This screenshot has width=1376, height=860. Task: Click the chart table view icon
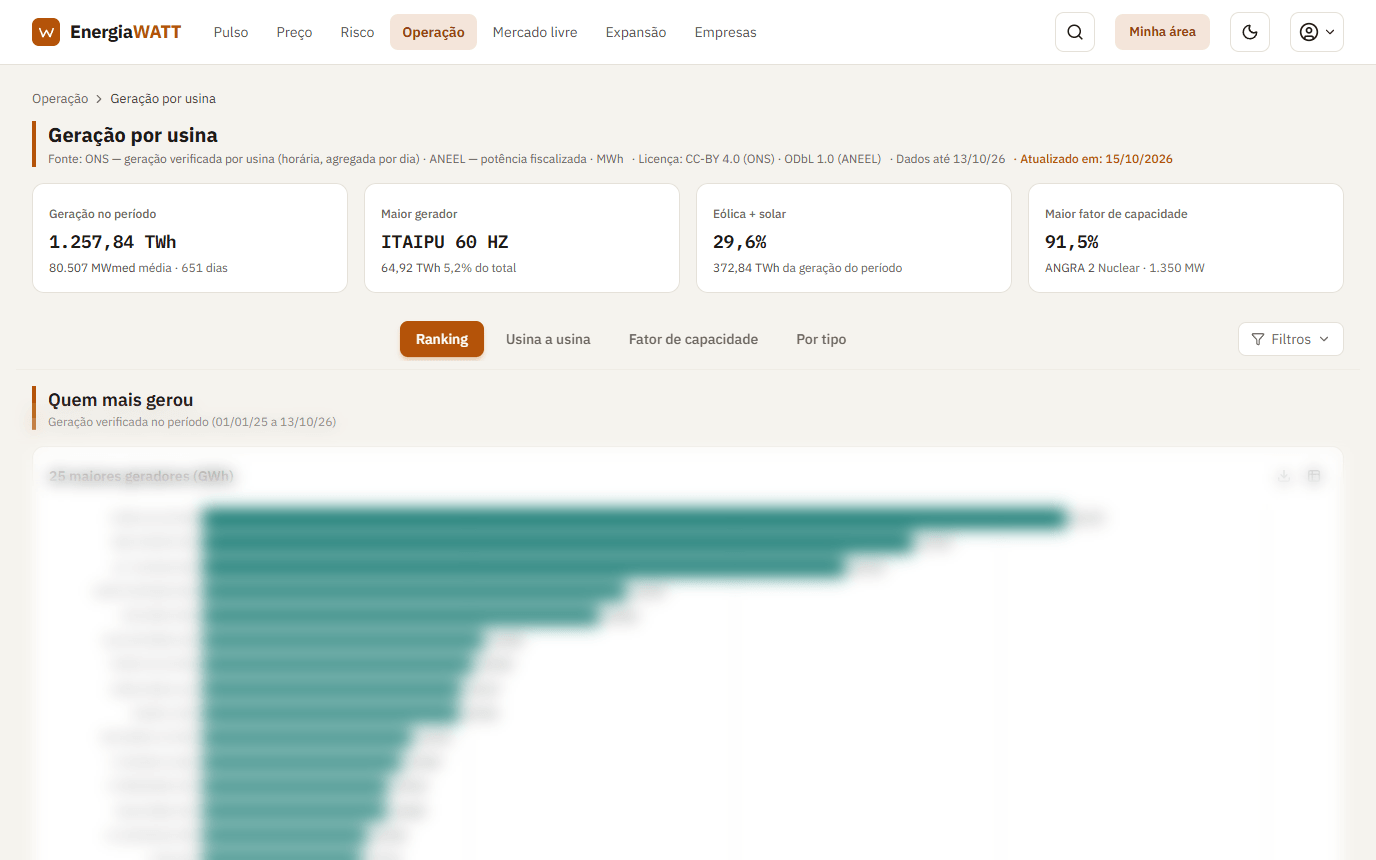[x=1314, y=476]
